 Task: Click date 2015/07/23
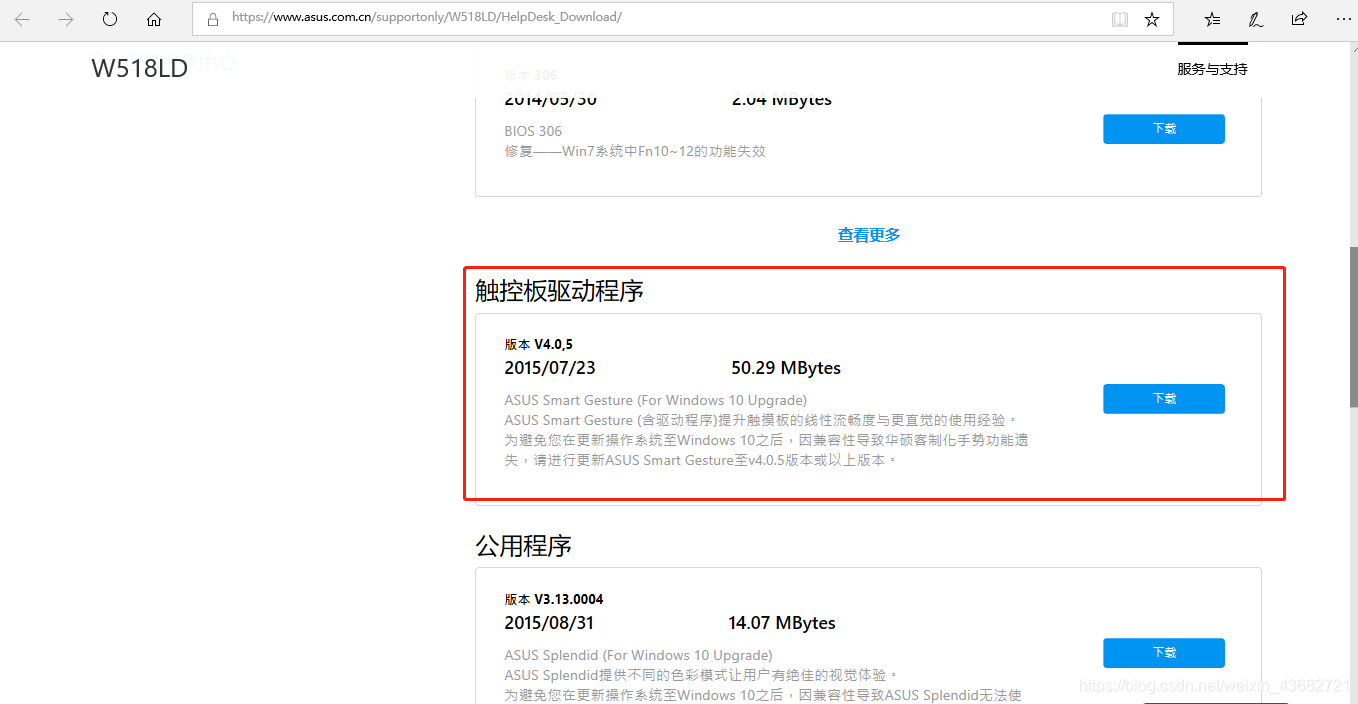550,368
